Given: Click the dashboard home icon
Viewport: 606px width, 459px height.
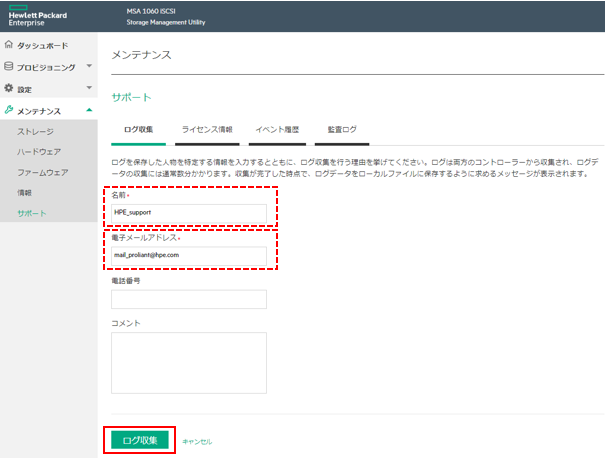Looking at the screenshot, I should [9, 46].
